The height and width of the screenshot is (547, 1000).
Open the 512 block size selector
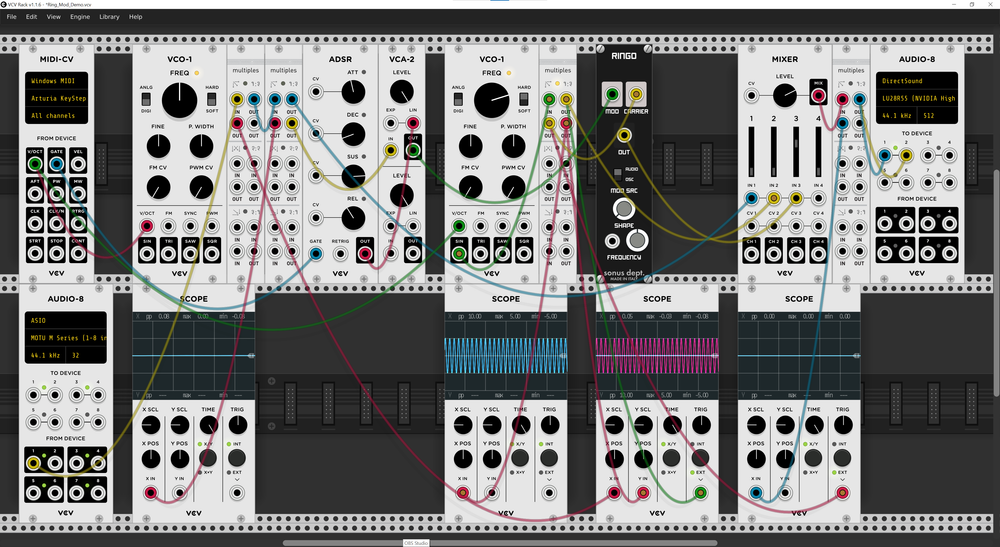(x=938, y=115)
